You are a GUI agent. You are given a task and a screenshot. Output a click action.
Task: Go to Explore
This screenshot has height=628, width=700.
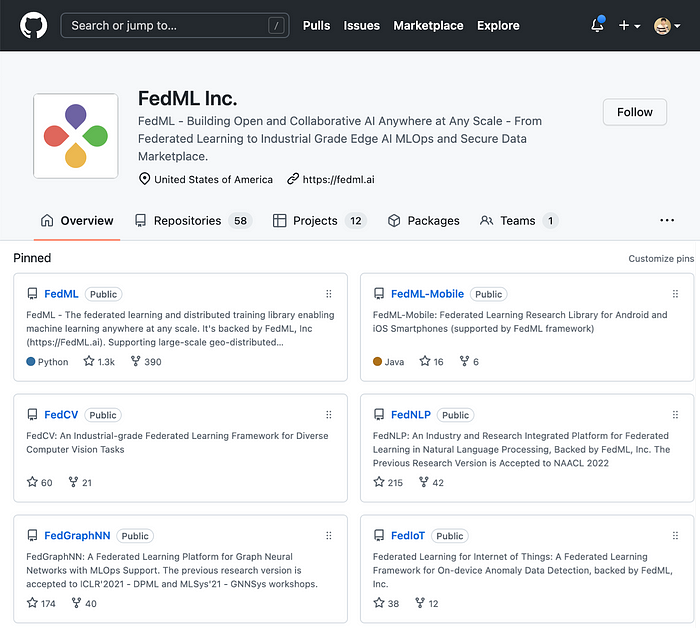pos(498,25)
